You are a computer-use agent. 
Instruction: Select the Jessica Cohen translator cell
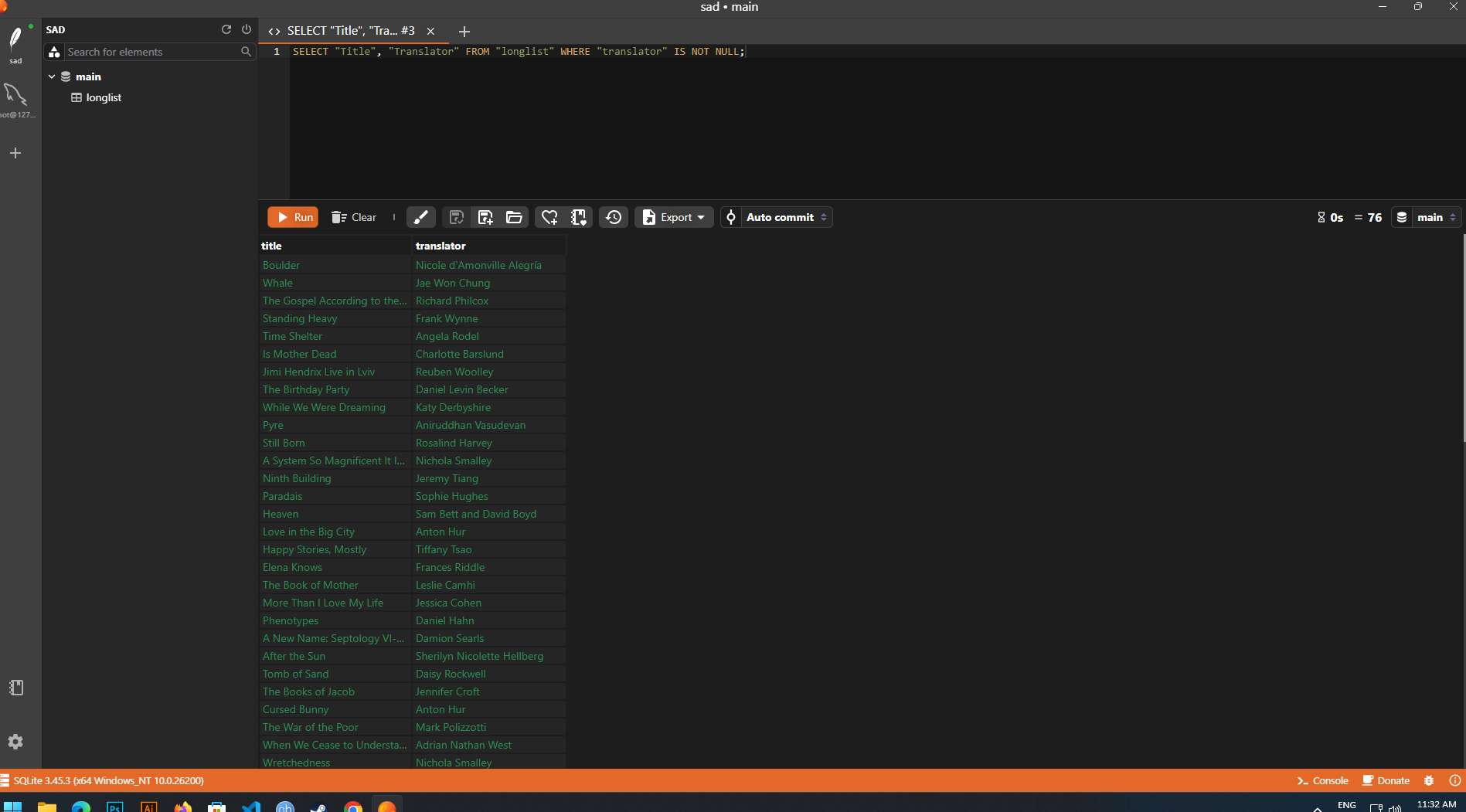489,603
